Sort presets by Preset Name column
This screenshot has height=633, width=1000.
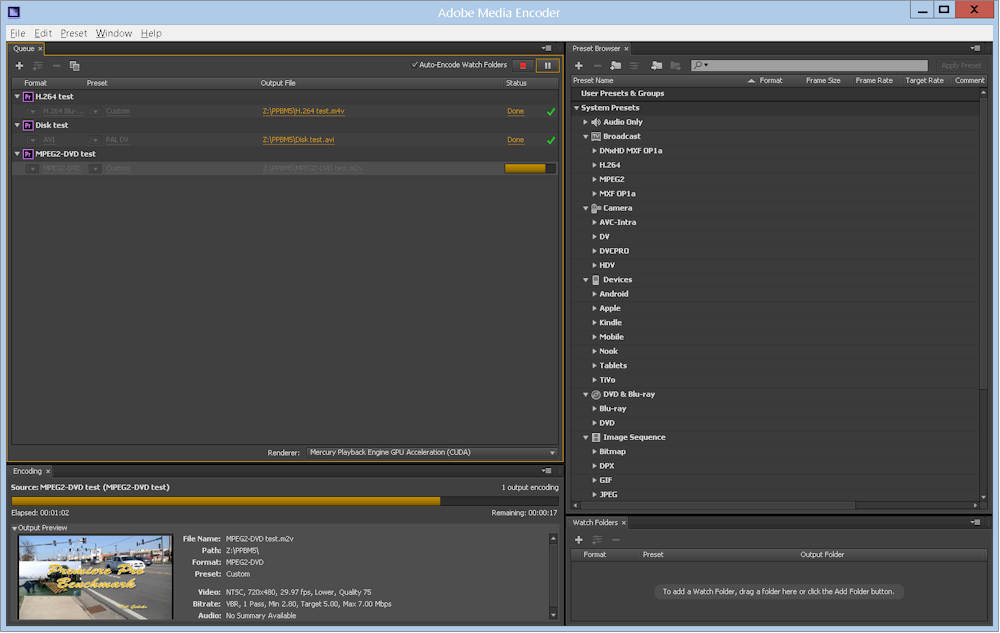pos(593,81)
